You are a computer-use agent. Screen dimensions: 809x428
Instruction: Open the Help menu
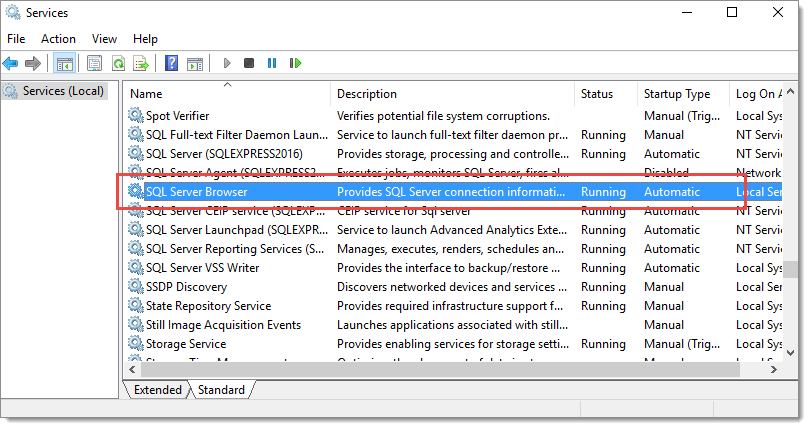145,39
